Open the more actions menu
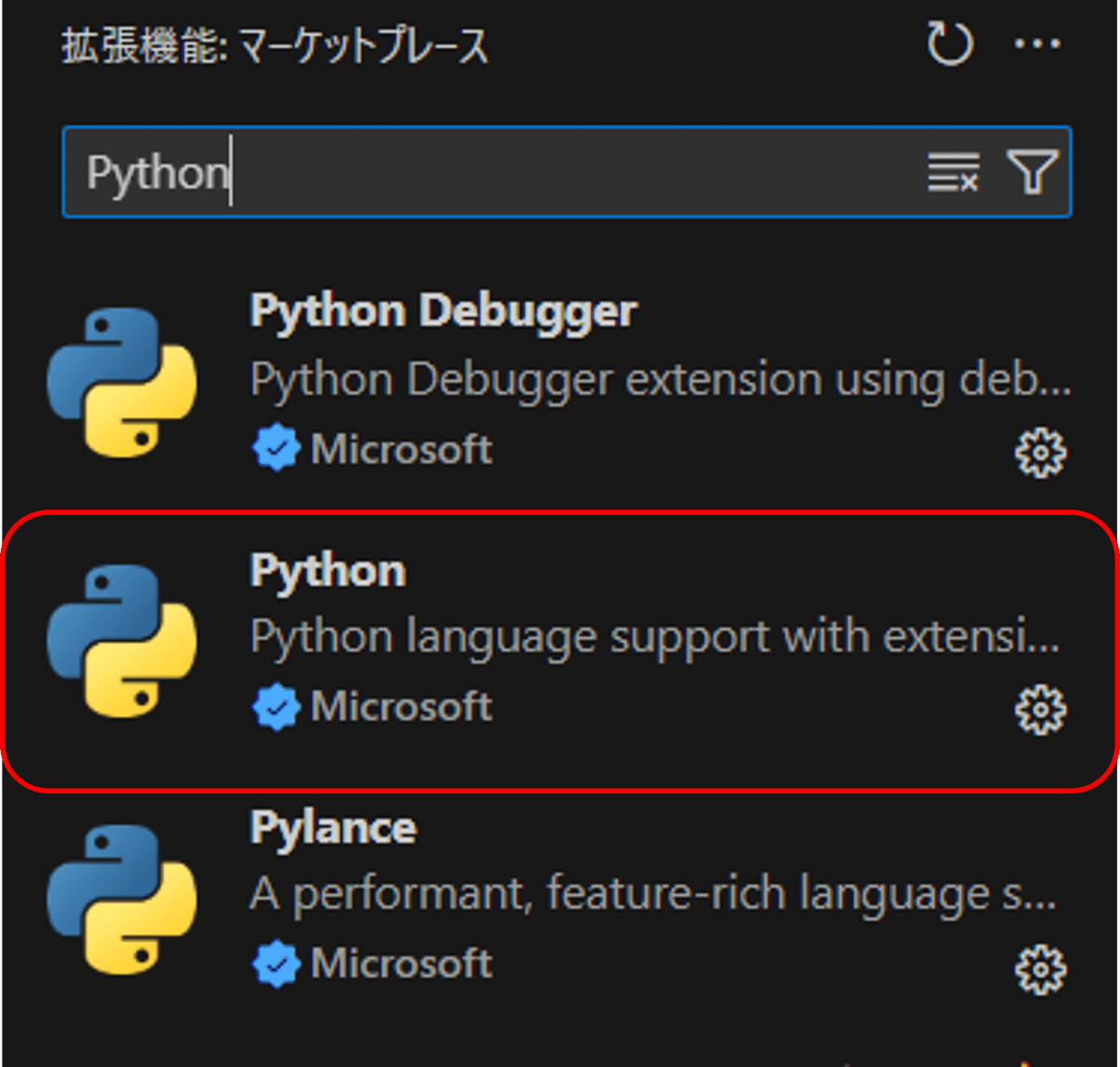This screenshot has height=1067, width=1120. coord(1037,43)
